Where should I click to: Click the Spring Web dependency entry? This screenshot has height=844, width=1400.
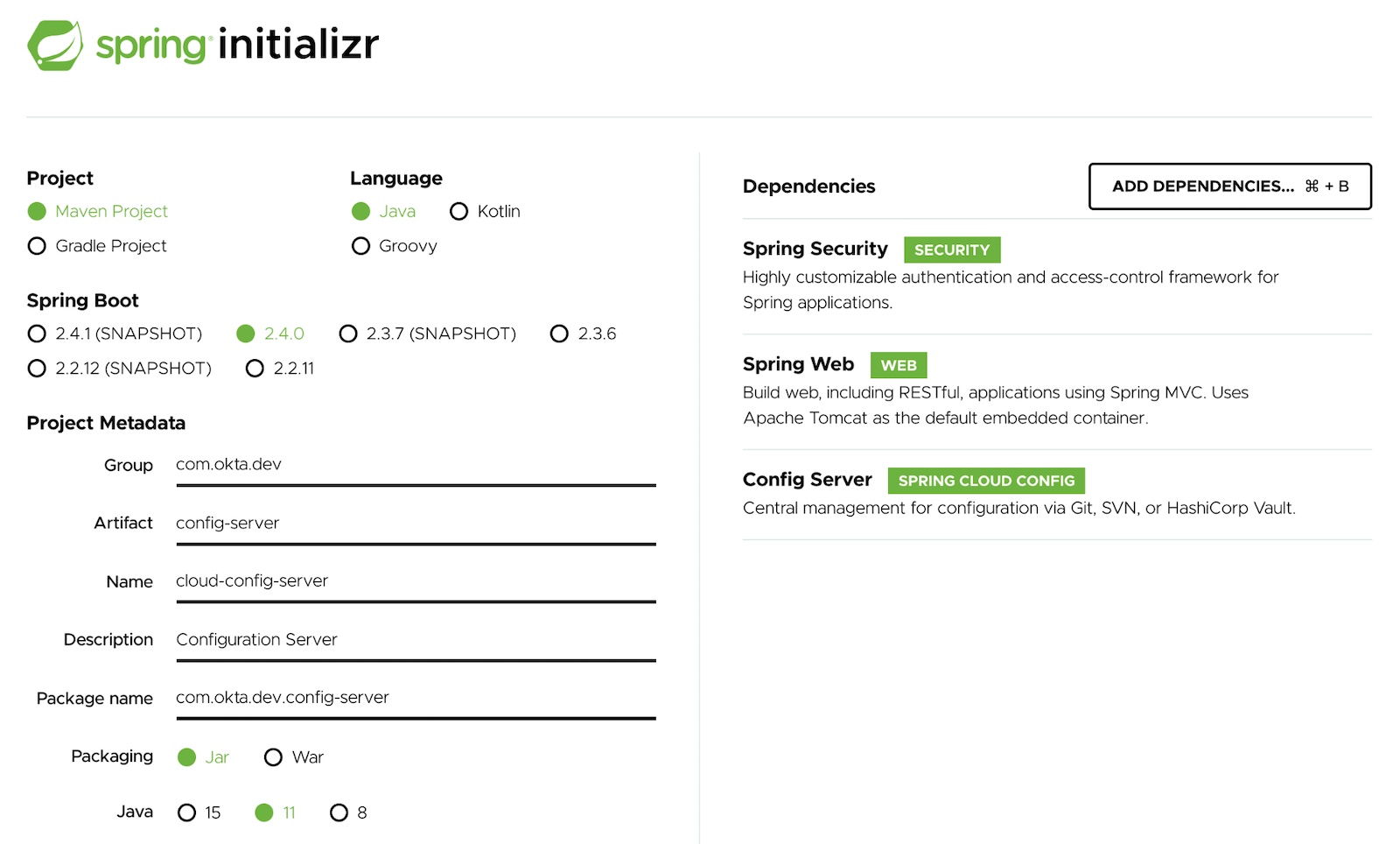click(798, 364)
